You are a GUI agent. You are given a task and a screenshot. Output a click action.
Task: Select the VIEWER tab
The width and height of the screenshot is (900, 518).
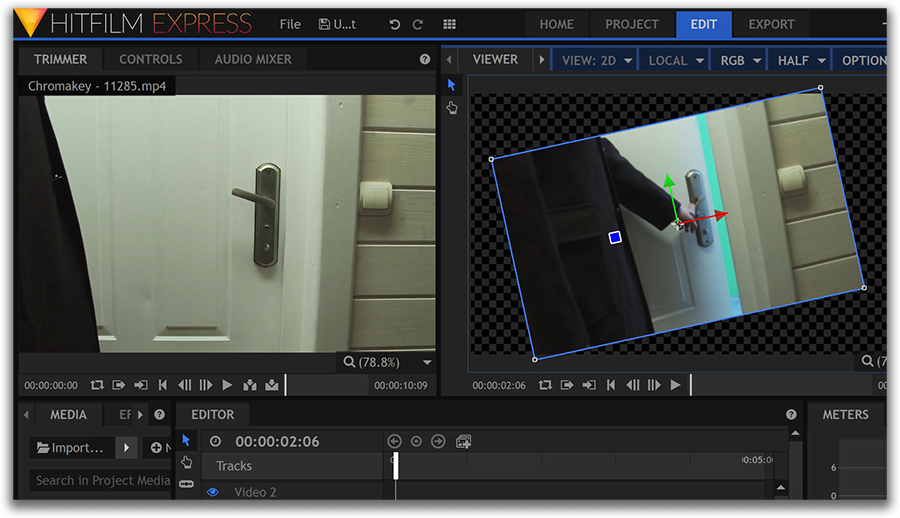coord(495,59)
